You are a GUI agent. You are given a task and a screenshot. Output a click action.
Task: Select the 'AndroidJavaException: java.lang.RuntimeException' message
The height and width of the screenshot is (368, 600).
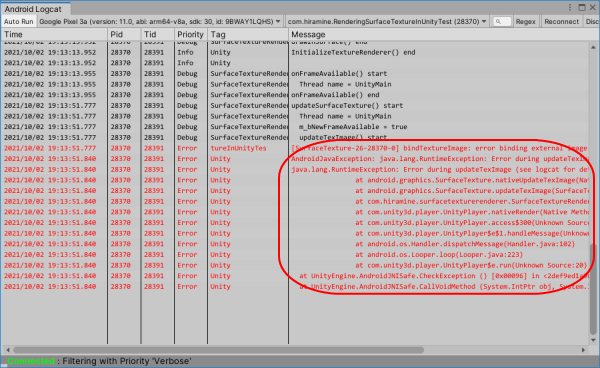coord(440,159)
